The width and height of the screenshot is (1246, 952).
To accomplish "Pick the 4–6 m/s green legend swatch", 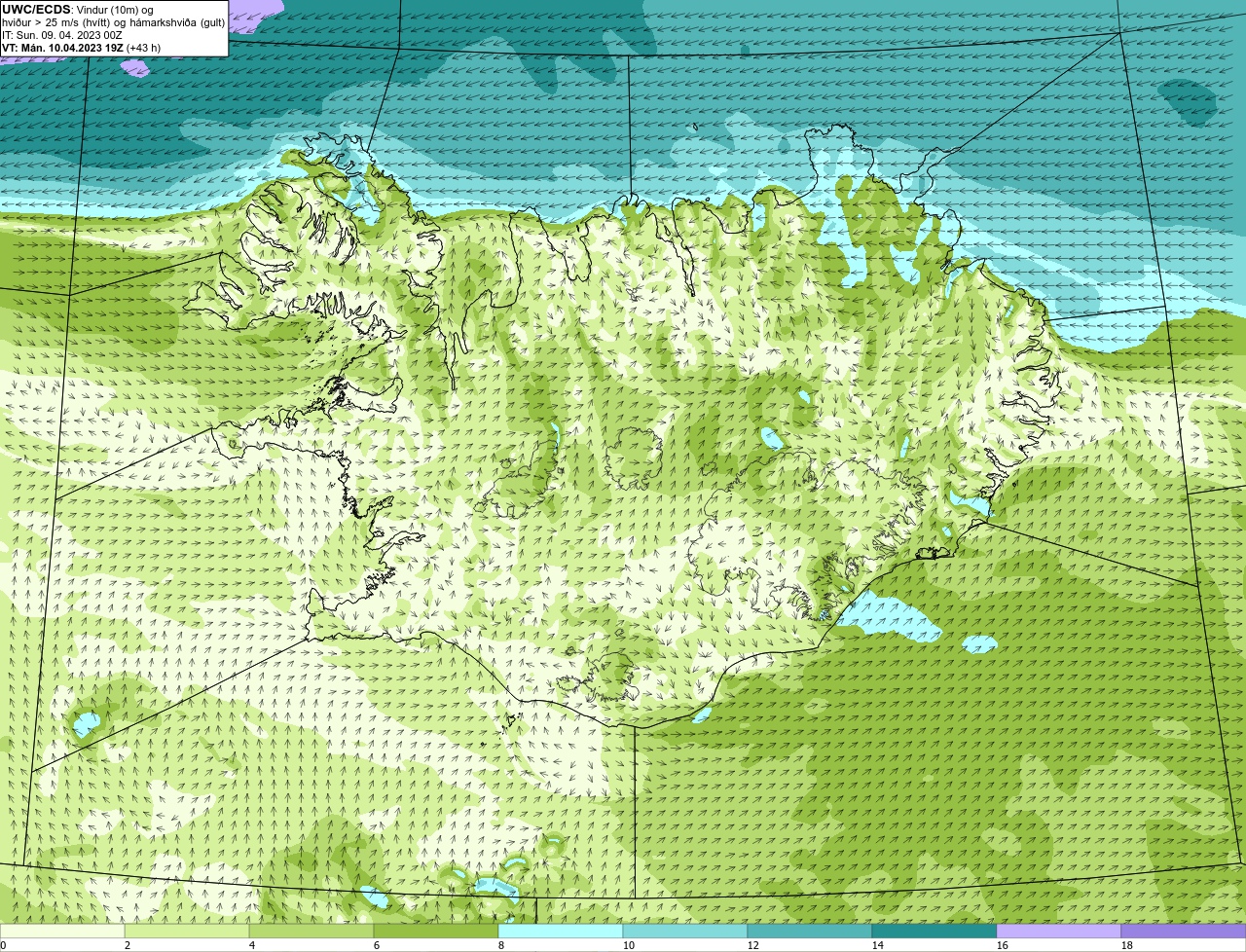I will tap(311, 932).
